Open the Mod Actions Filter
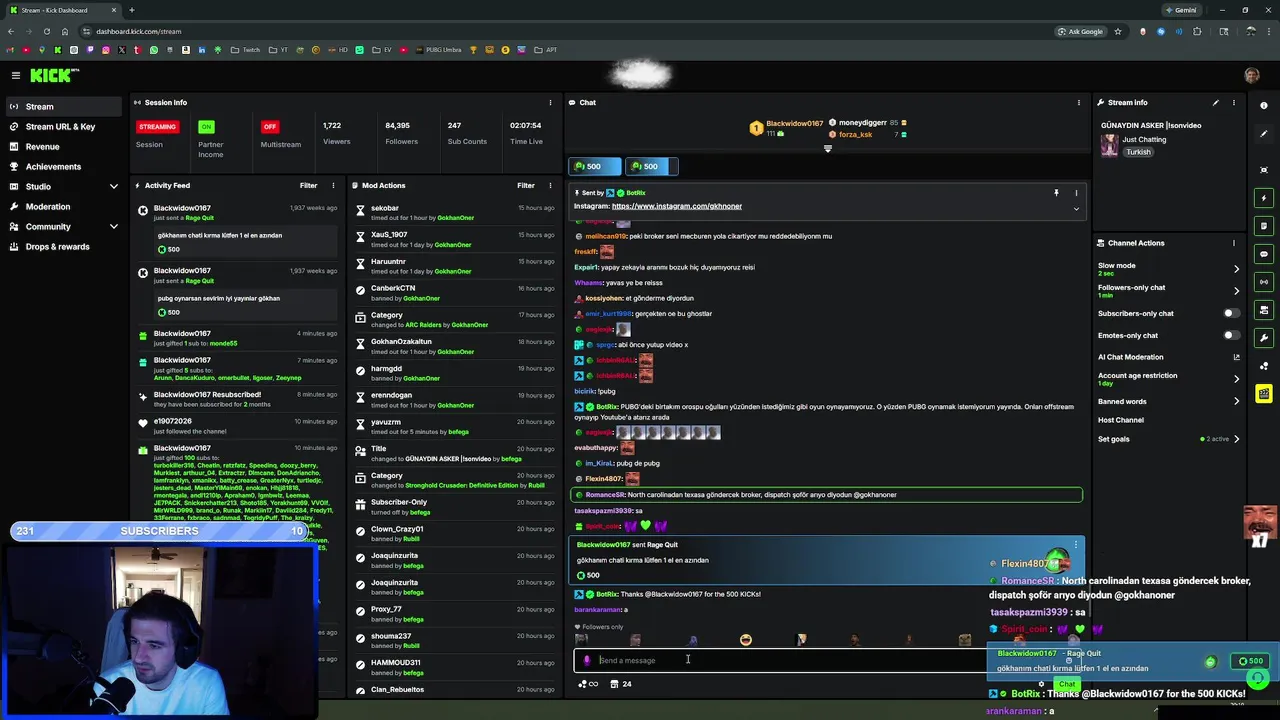 tap(526, 185)
